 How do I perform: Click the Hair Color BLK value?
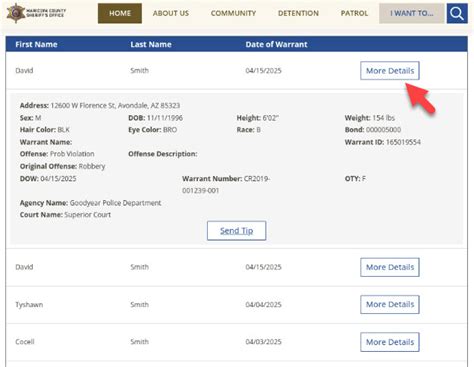click(63, 130)
